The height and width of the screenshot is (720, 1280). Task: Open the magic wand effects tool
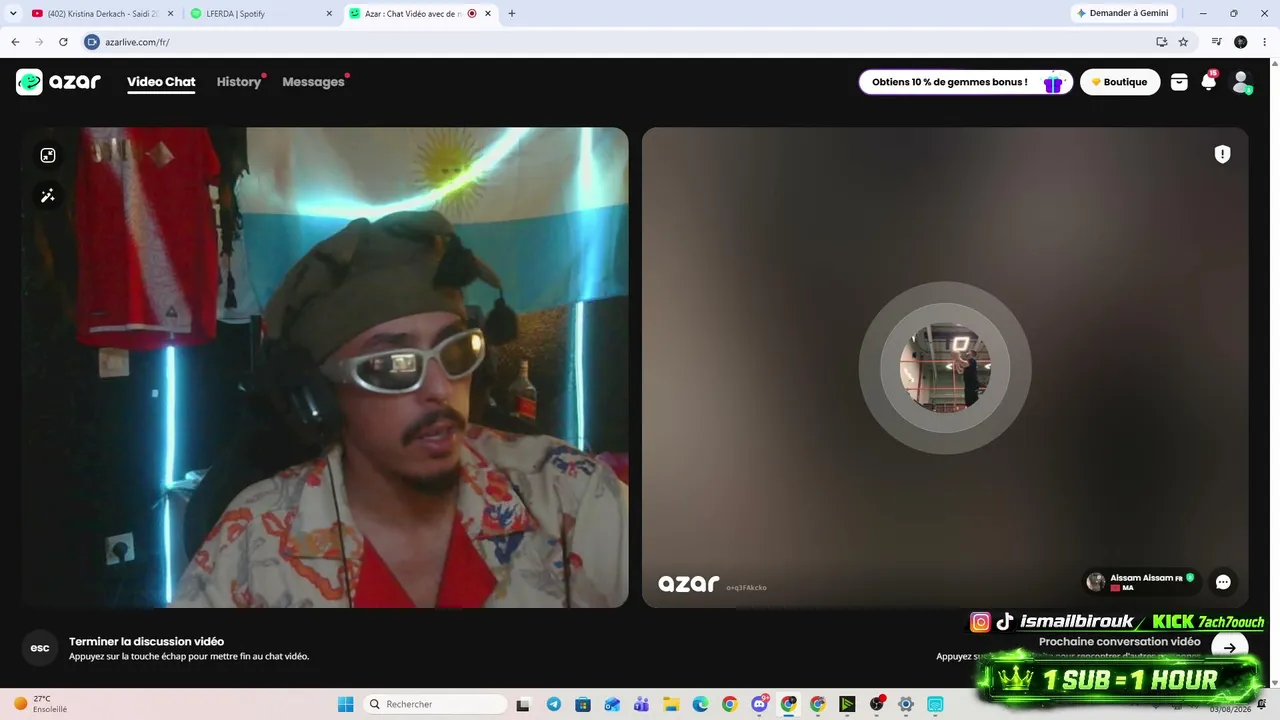click(47, 196)
